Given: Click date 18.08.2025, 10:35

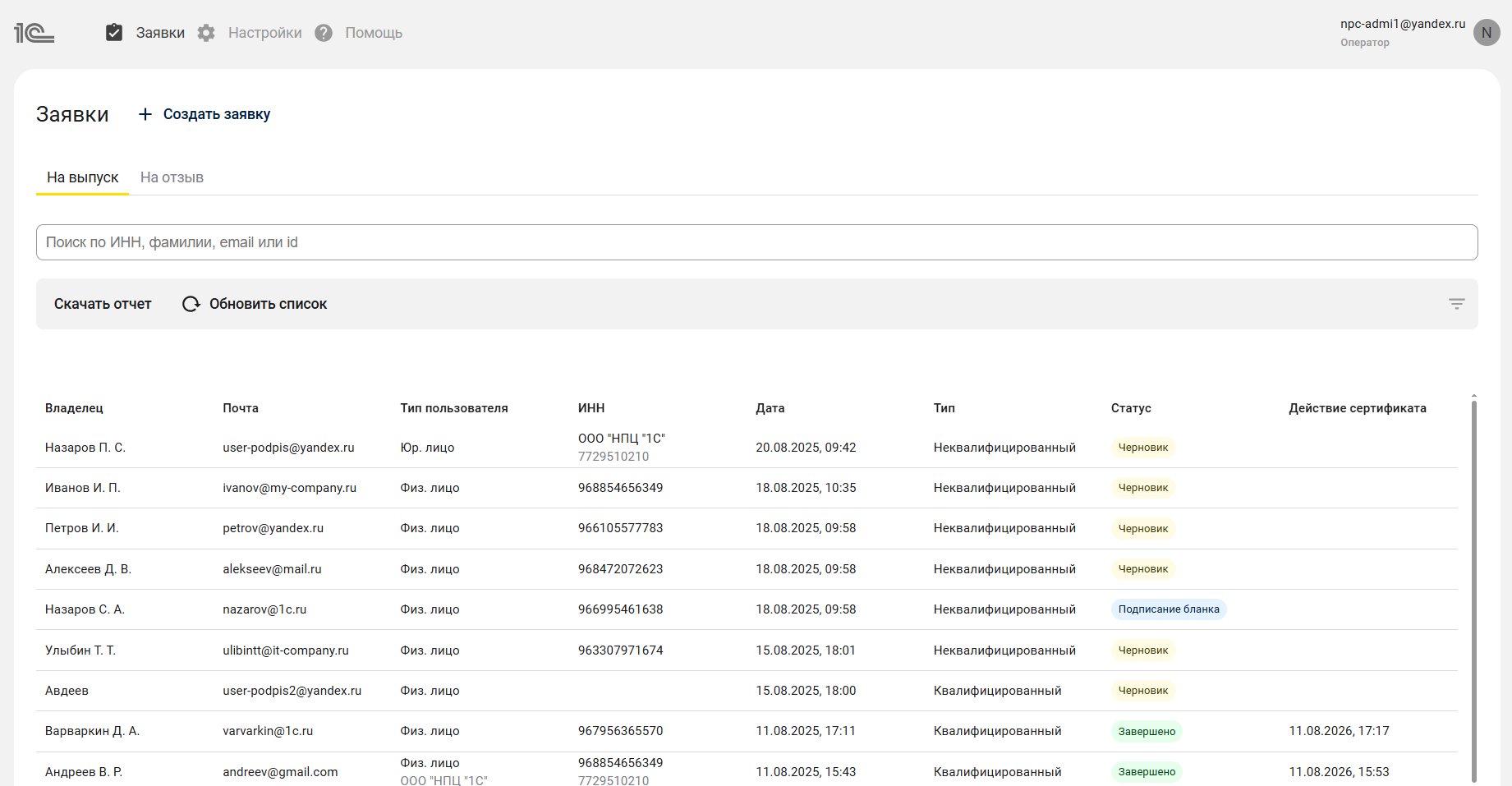Looking at the screenshot, I should (806, 488).
